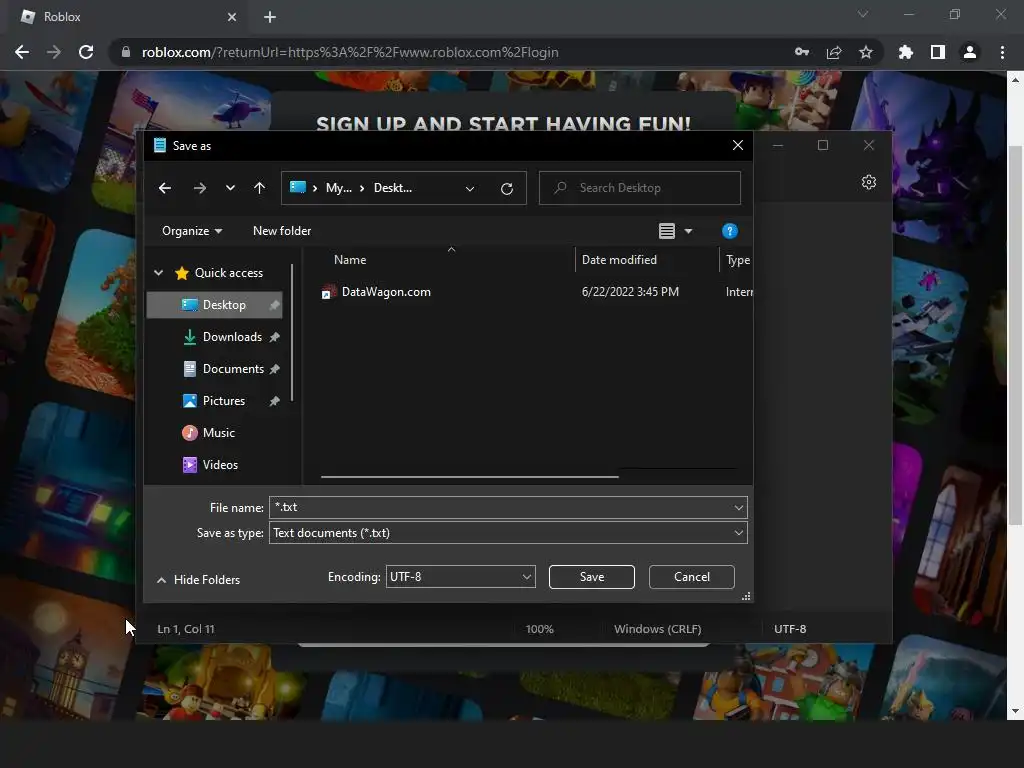The height and width of the screenshot is (768, 1024).
Task: Open Help in the Save as dialog
Action: (x=729, y=231)
